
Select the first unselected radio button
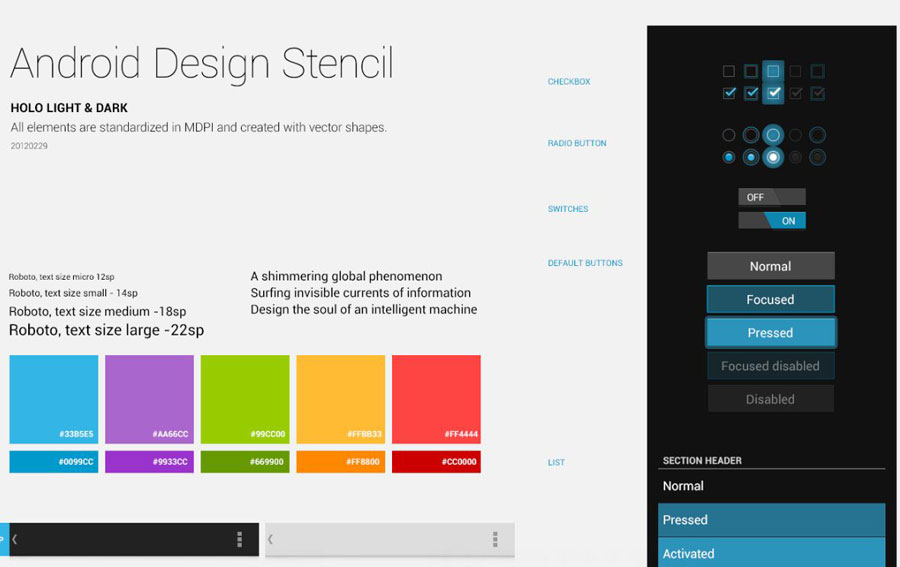tap(729, 135)
